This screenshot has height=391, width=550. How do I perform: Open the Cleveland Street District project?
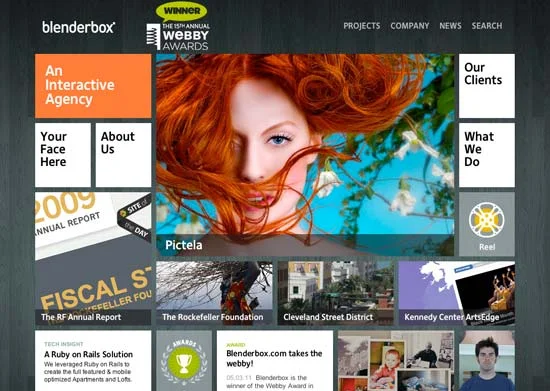point(336,293)
